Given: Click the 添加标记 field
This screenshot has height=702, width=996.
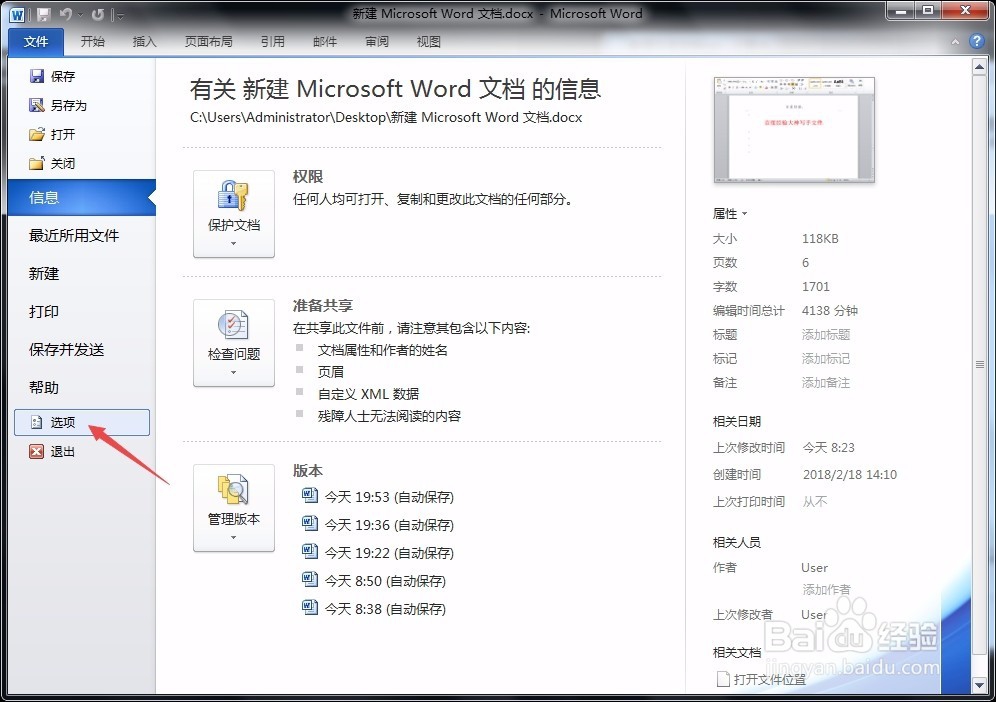Looking at the screenshot, I should [x=826, y=359].
